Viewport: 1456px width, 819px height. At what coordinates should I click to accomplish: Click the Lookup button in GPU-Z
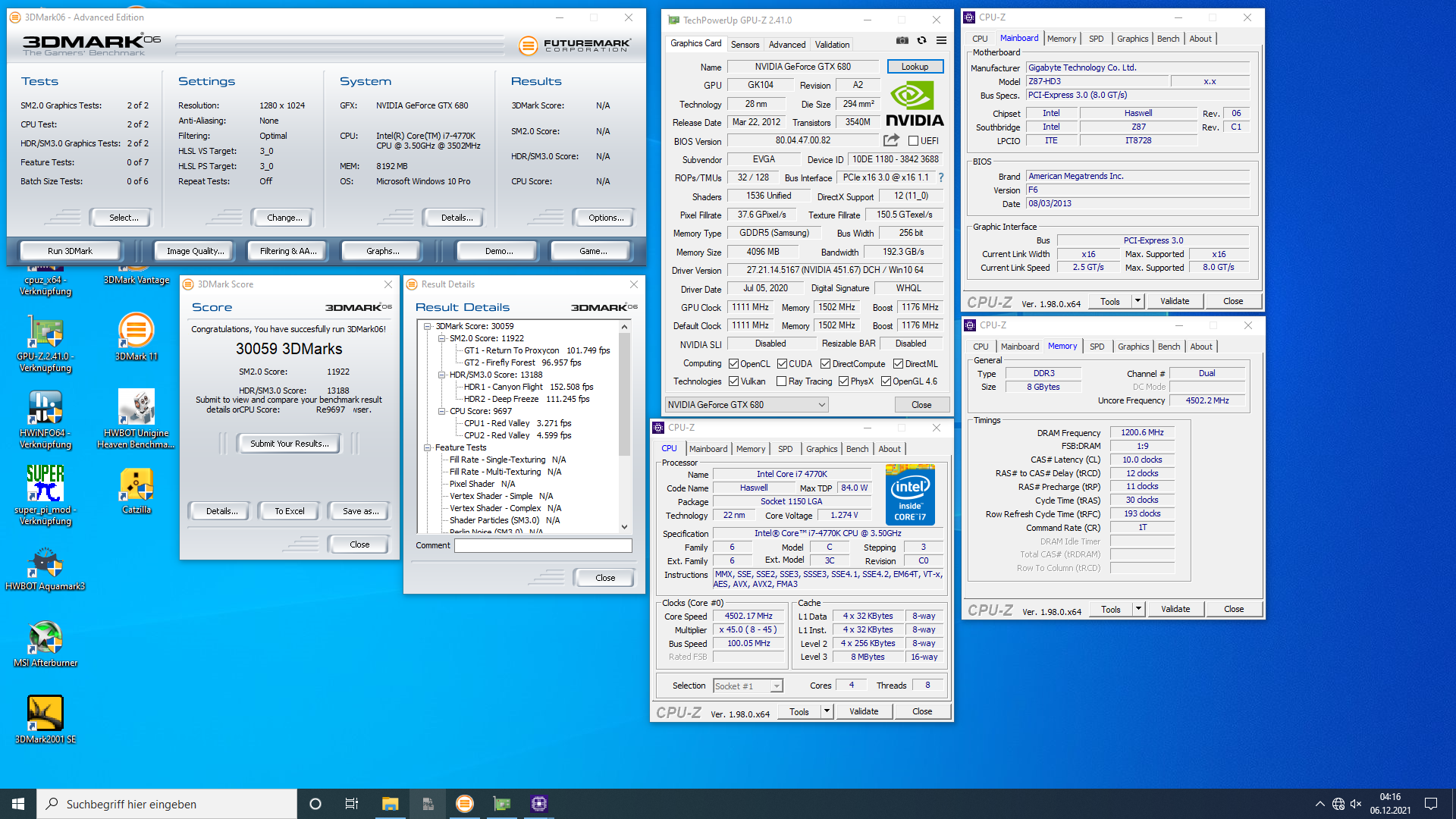tap(915, 67)
